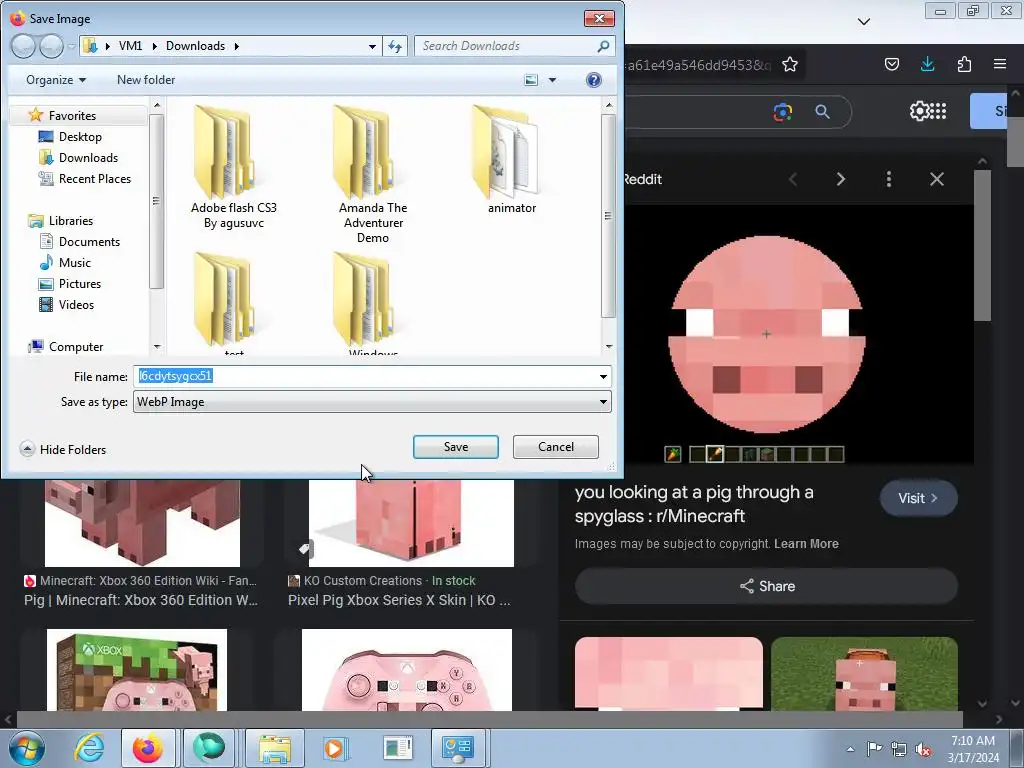
Task: Open Windows Media Player from the taskbar
Action: (x=335, y=748)
